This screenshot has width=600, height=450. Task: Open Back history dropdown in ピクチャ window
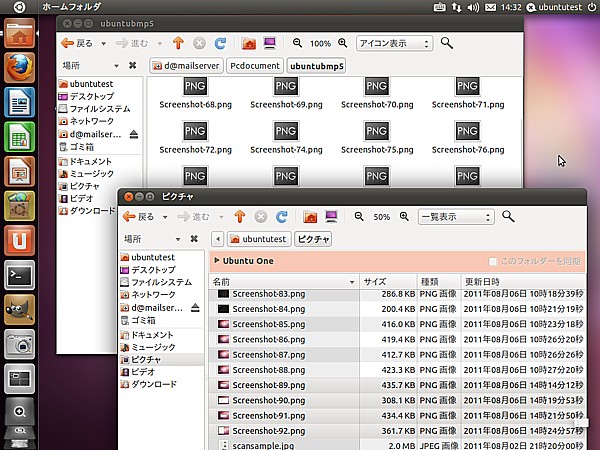pos(165,217)
